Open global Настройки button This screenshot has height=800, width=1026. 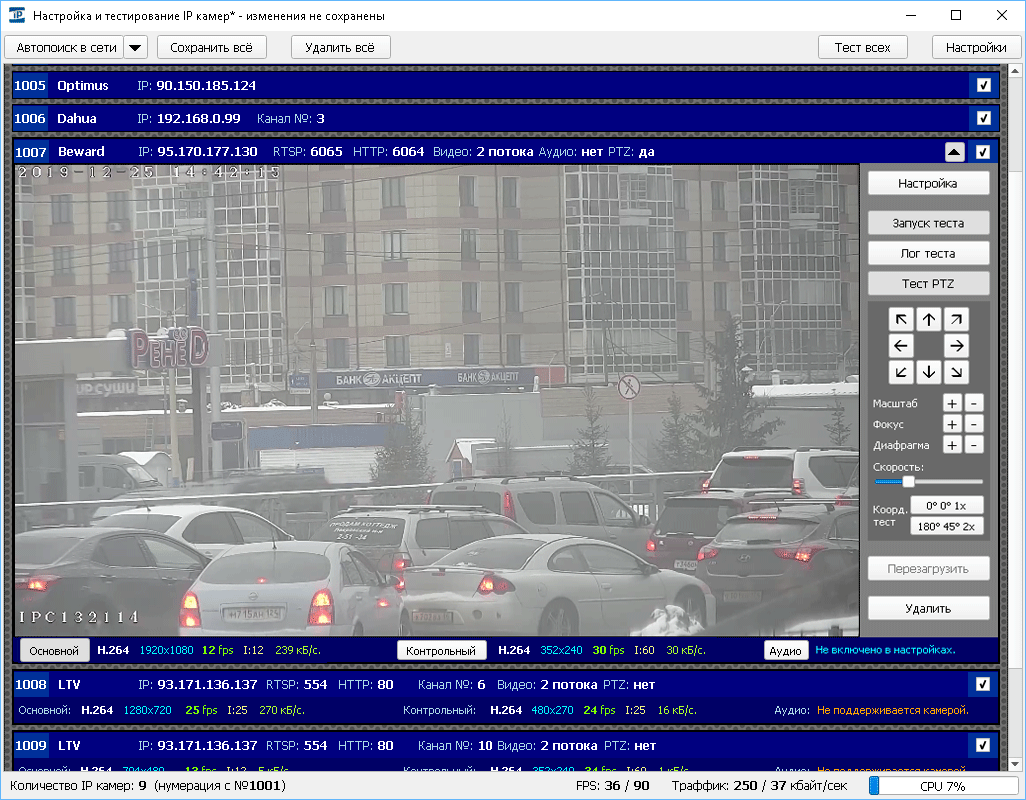[x=976, y=47]
